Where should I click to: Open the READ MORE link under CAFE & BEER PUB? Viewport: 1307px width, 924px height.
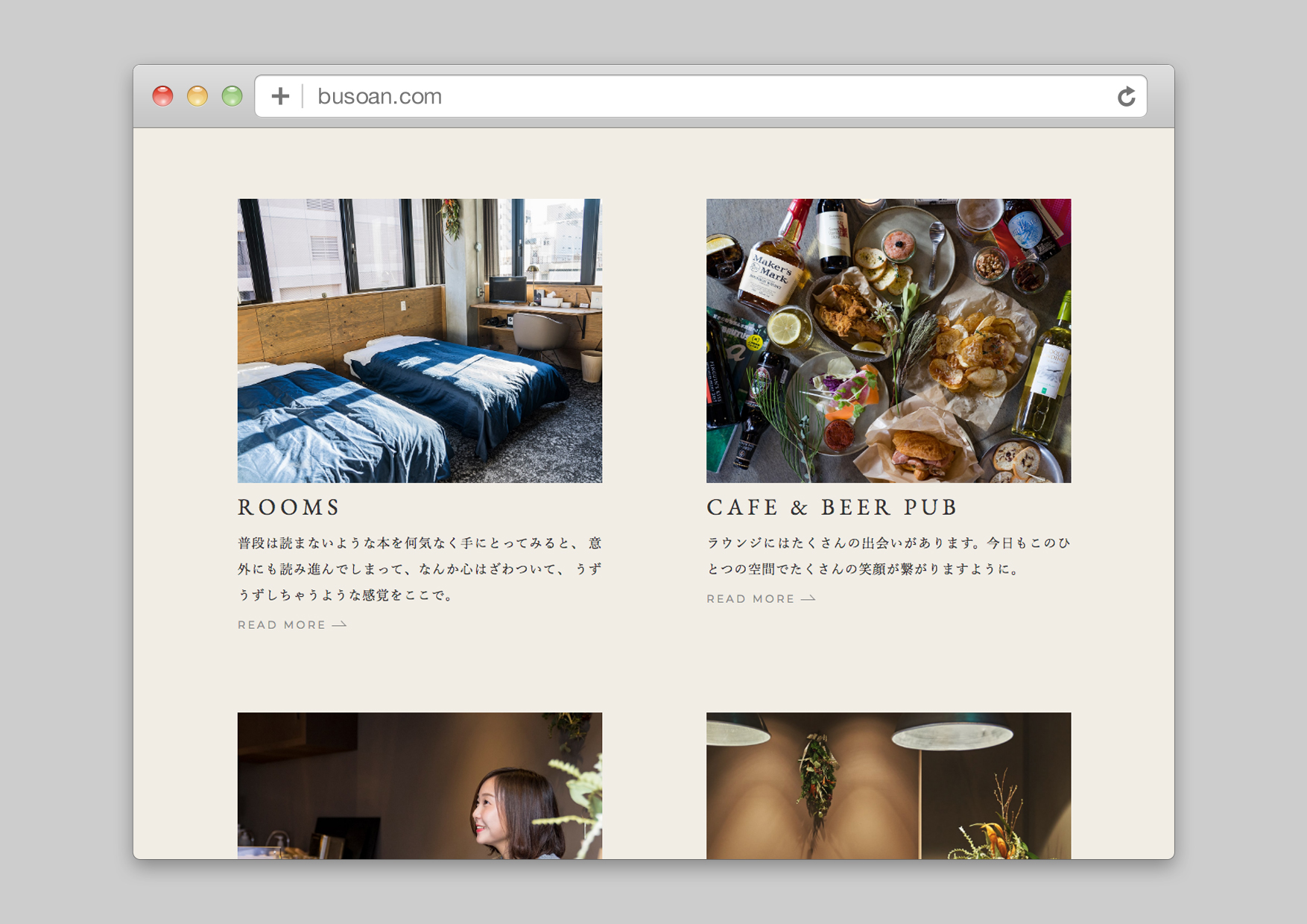tap(750, 598)
